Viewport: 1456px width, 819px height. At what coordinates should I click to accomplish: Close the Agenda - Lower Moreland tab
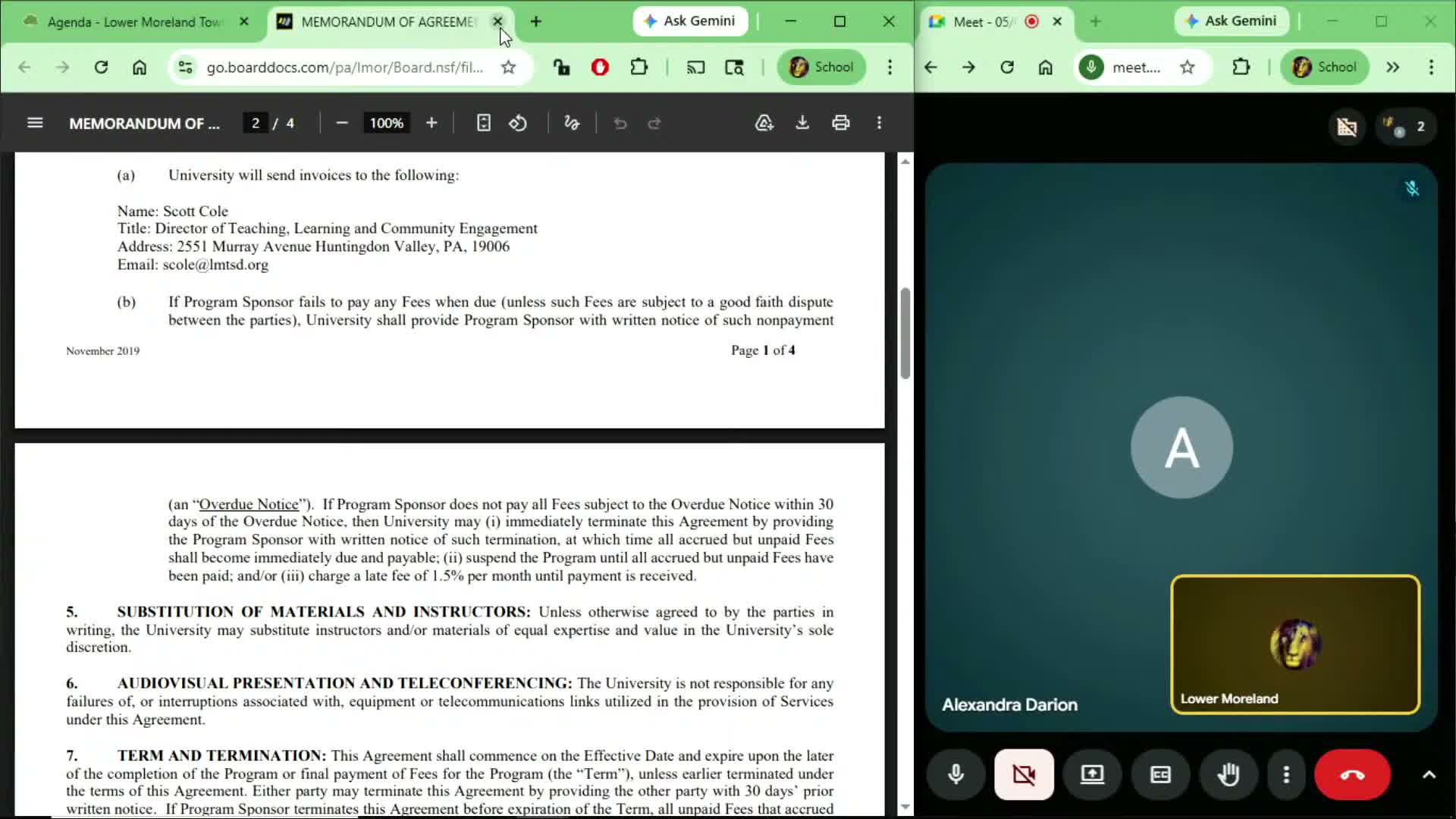pyautogui.click(x=244, y=22)
